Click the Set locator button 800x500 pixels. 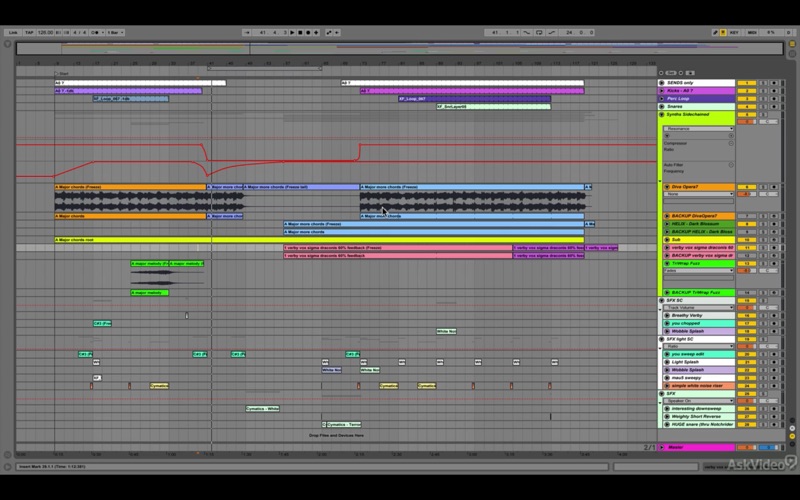[671, 73]
